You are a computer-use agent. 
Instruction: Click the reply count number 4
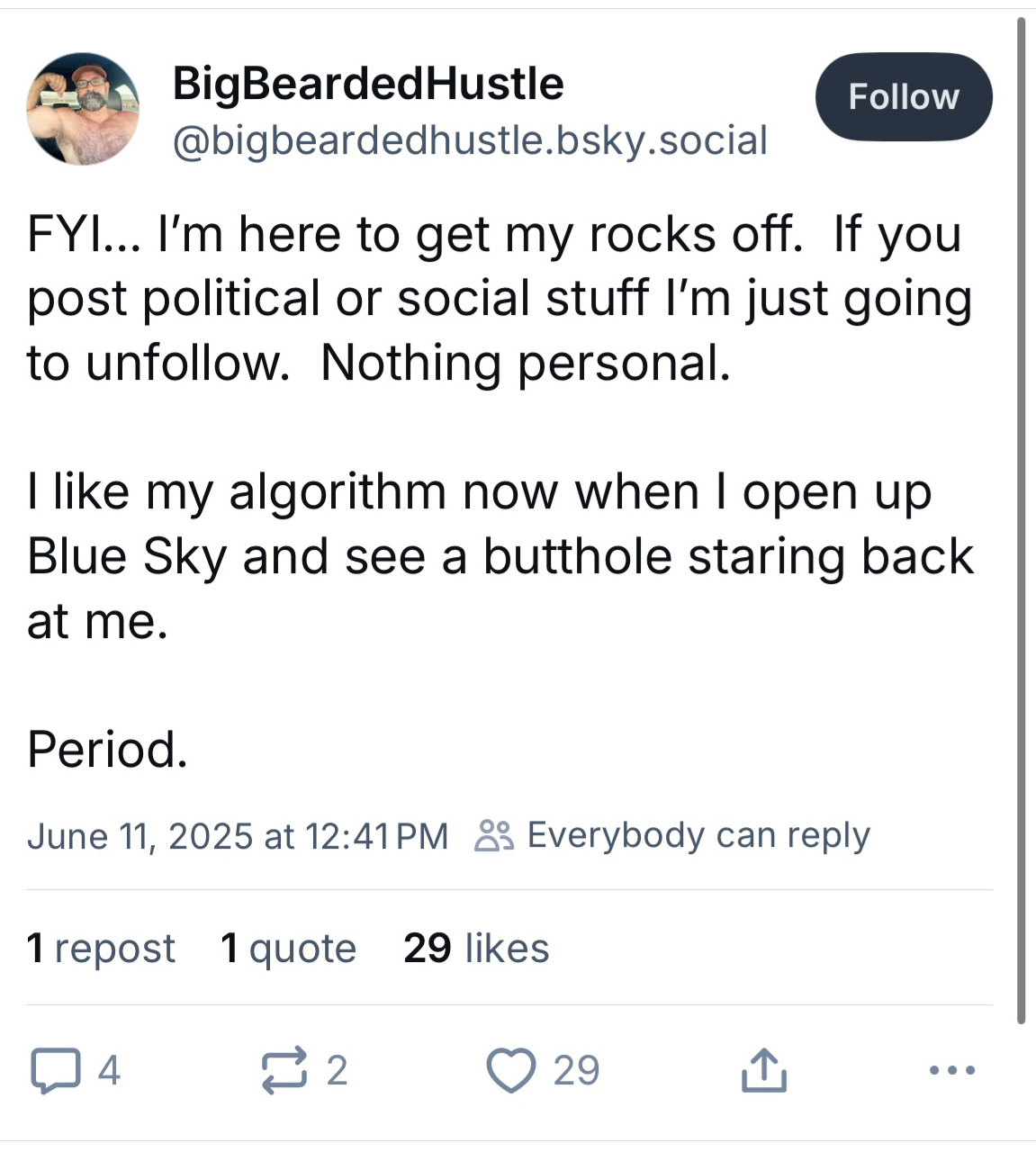(x=109, y=1070)
